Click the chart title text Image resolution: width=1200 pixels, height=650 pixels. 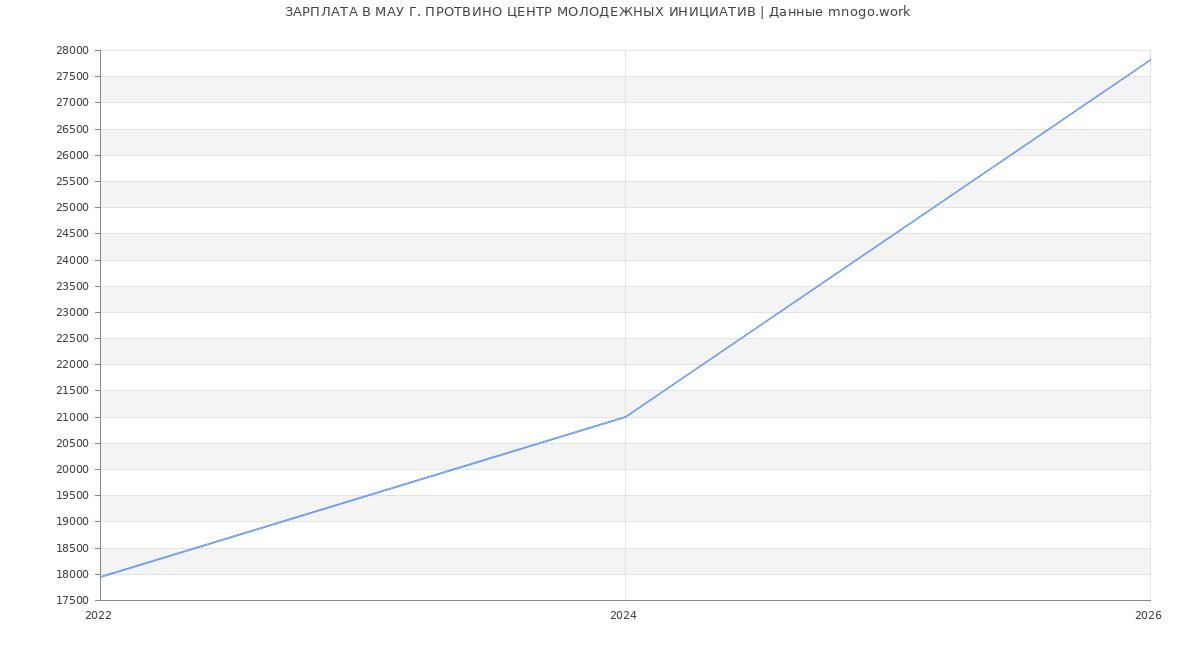597,12
